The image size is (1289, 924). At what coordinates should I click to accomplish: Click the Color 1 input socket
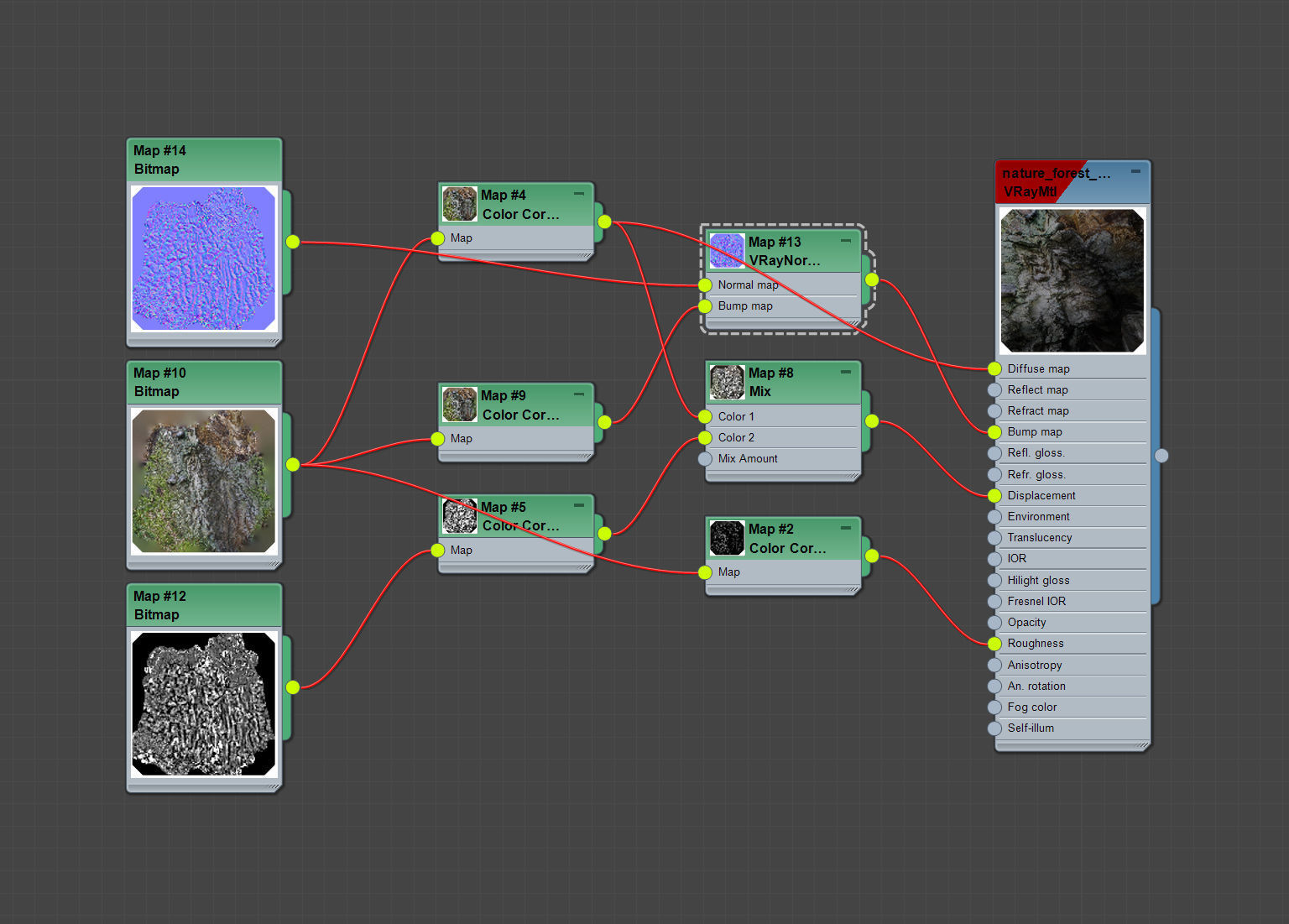click(x=705, y=417)
